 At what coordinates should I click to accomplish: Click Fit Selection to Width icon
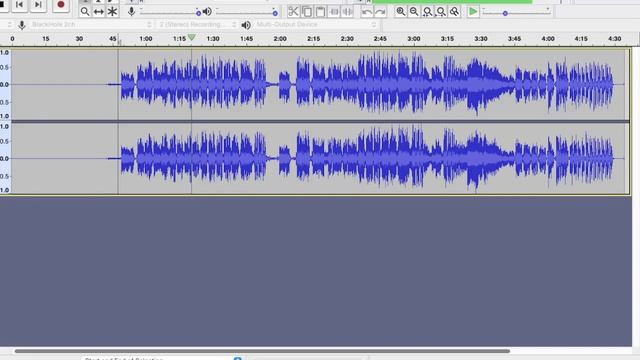click(x=428, y=11)
